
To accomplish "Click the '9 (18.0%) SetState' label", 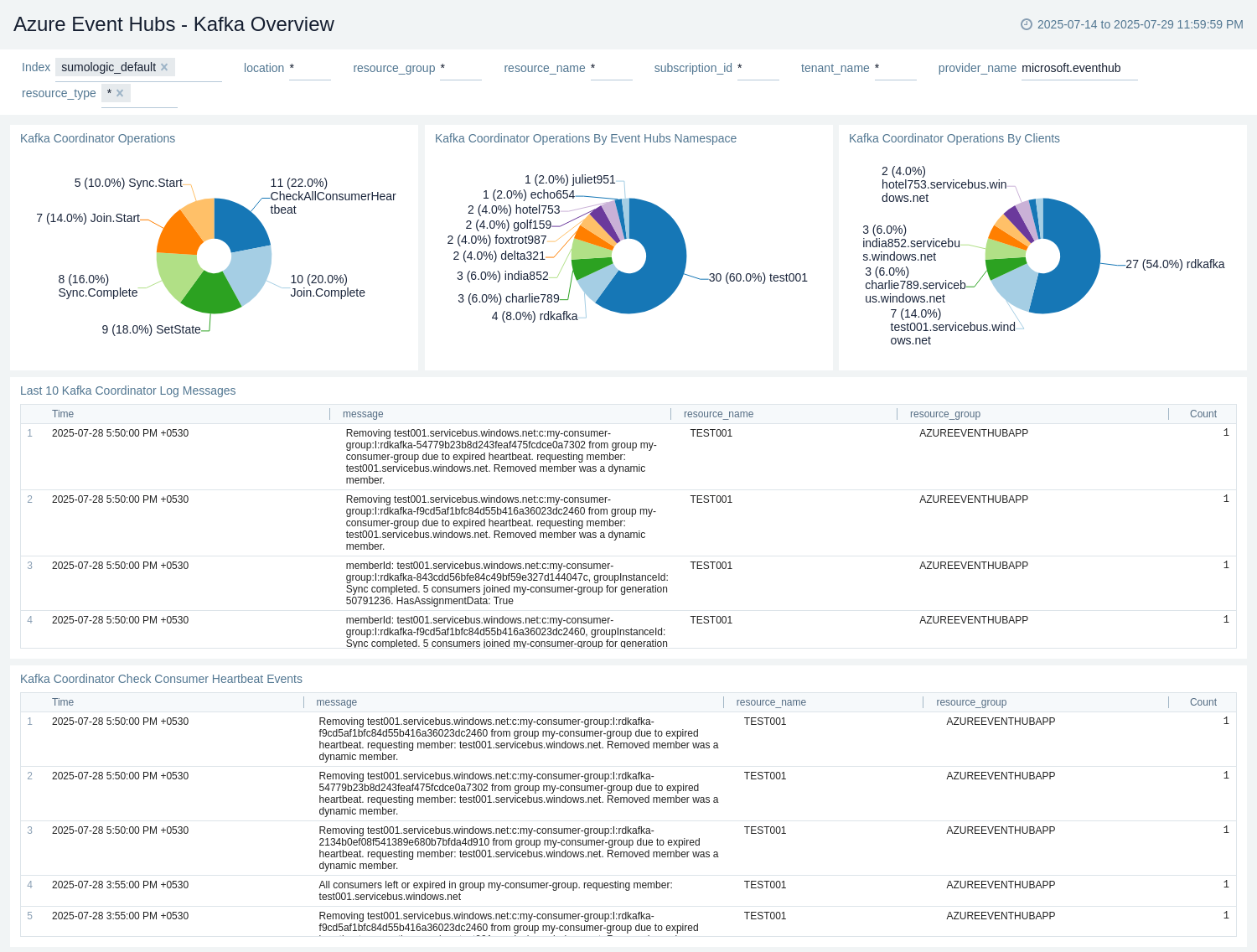I will pyautogui.click(x=152, y=329).
